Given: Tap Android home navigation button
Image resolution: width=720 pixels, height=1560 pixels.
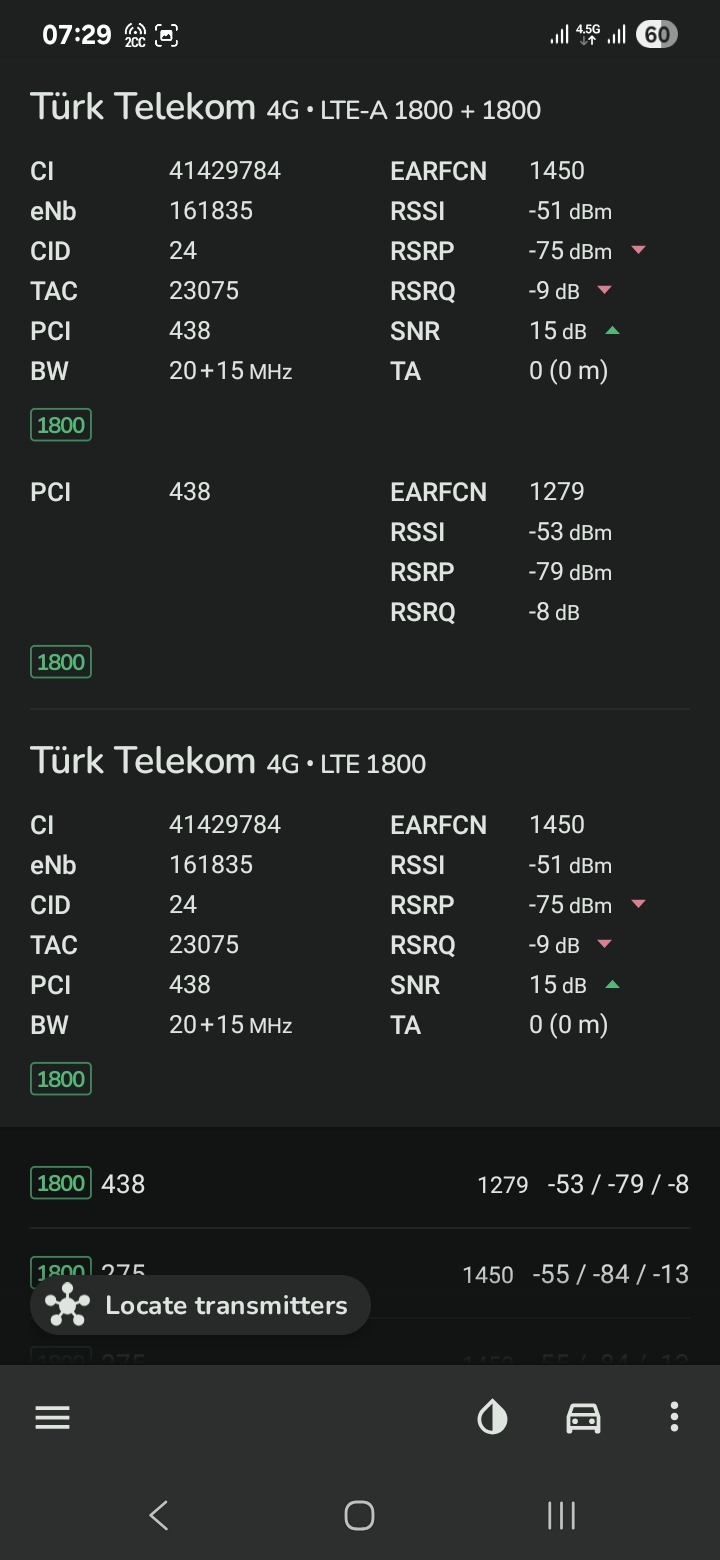Looking at the screenshot, I should point(359,1515).
